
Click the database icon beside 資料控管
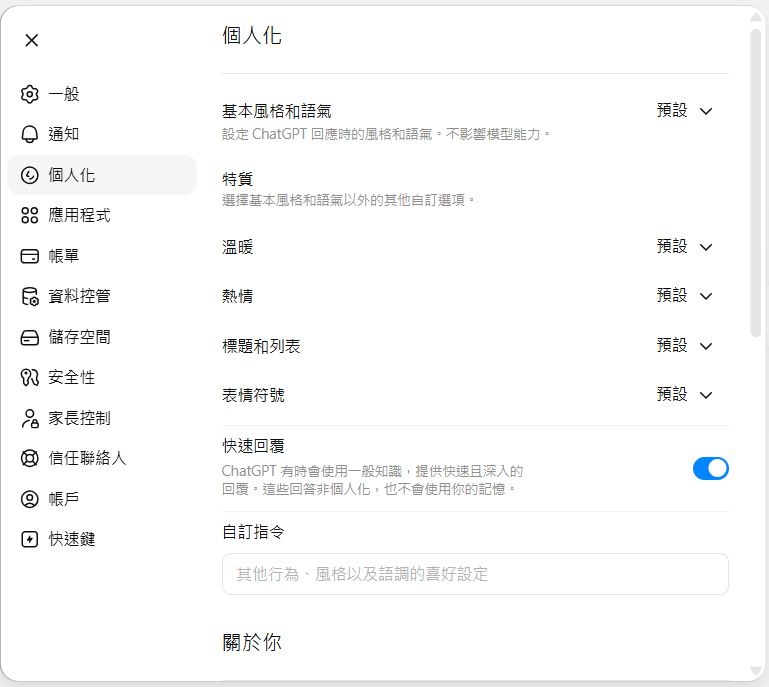coord(29,296)
